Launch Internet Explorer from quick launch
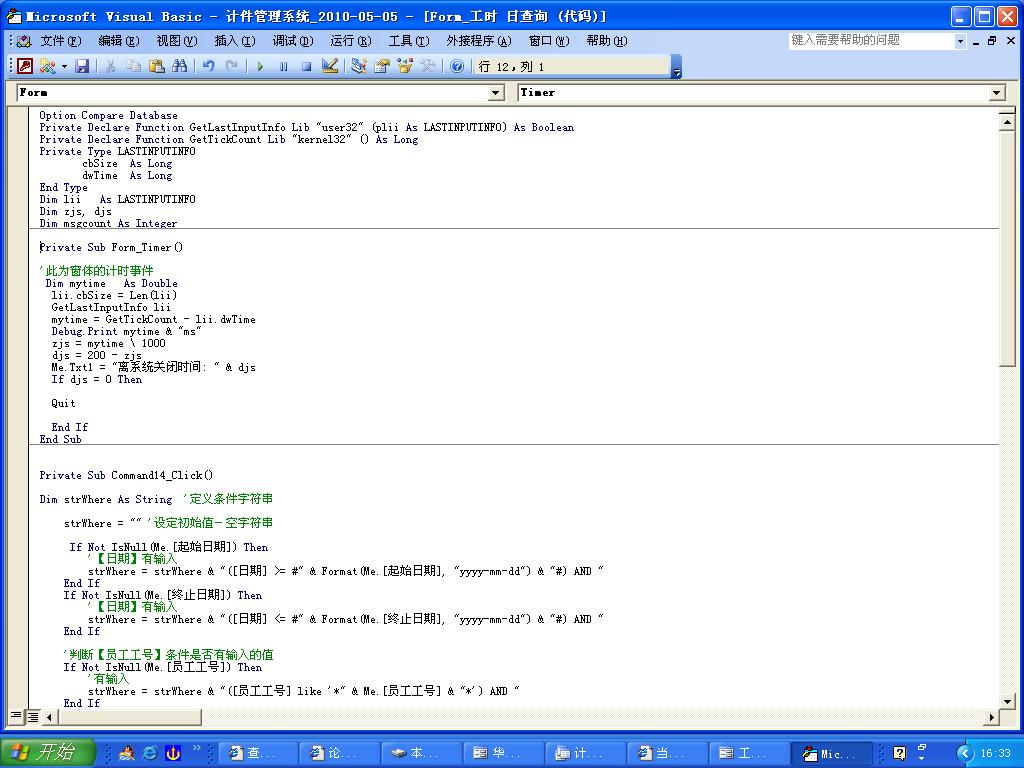 pos(150,753)
